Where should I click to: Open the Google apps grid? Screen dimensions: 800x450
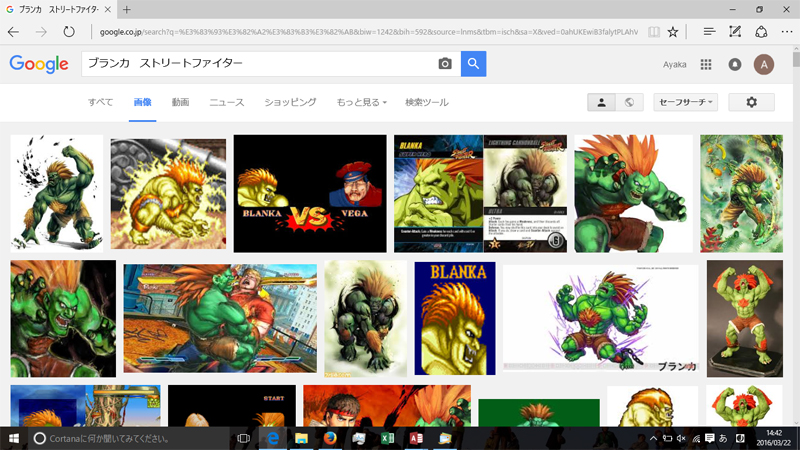coord(706,64)
